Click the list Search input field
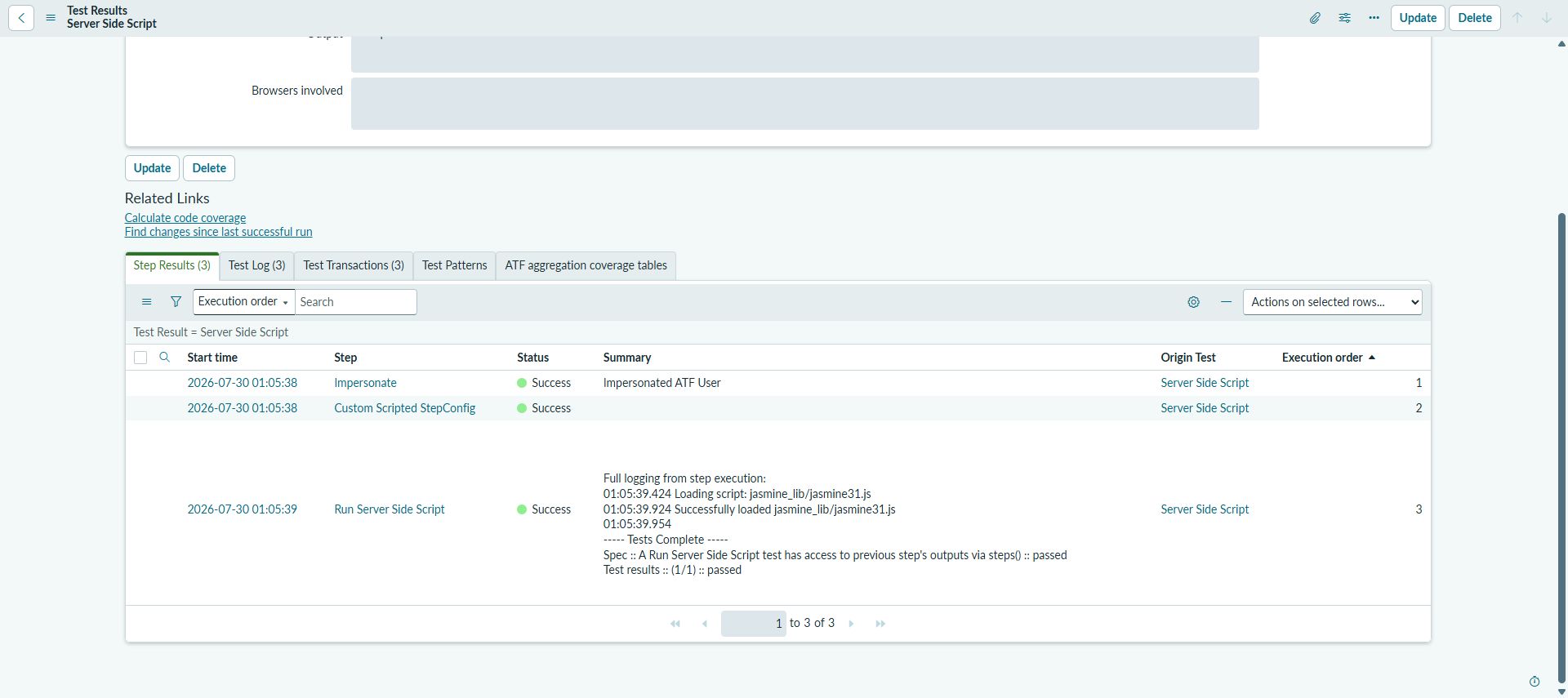1568x698 pixels. (355, 302)
